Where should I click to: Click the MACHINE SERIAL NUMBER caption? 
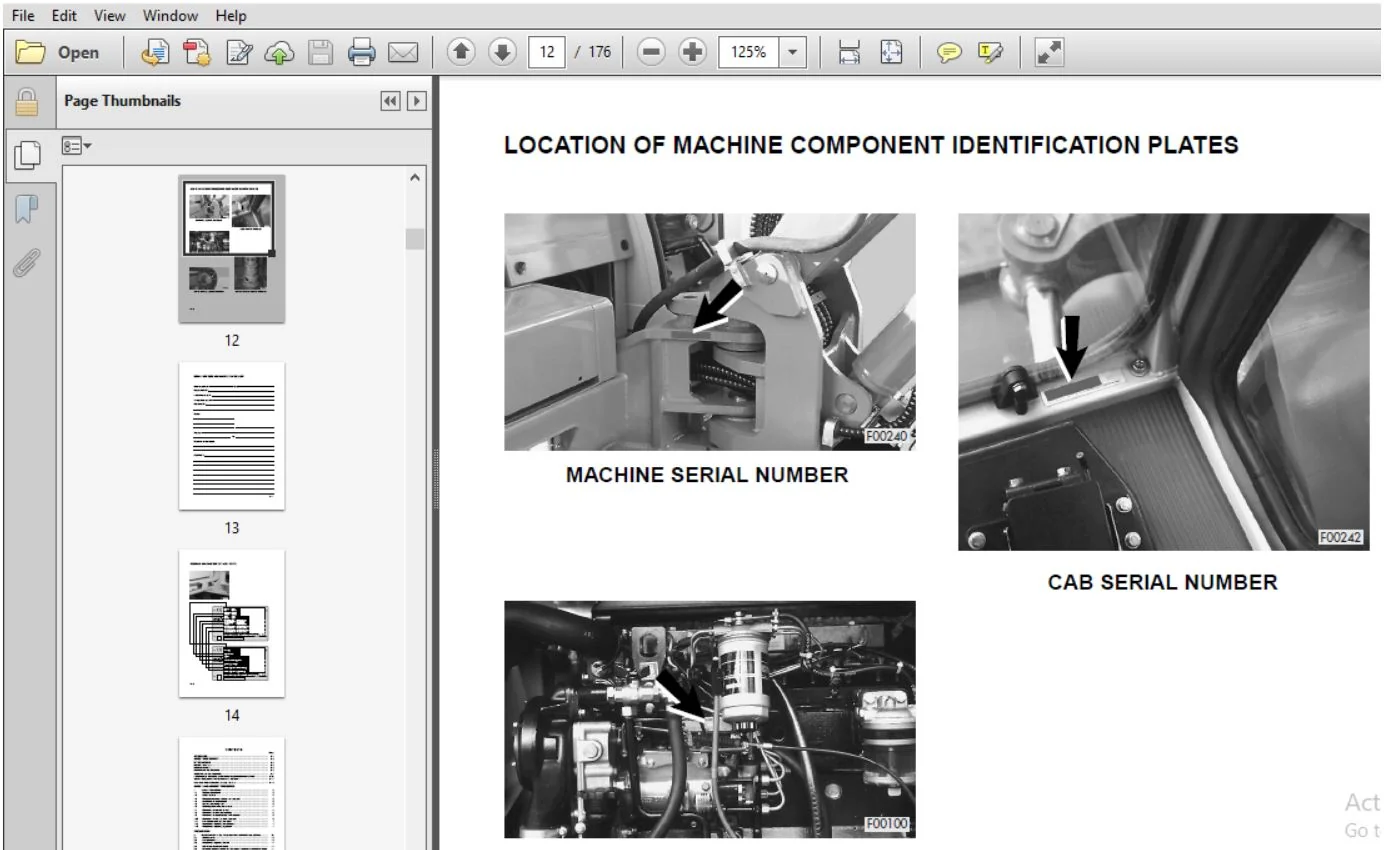pyautogui.click(x=707, y=475)
